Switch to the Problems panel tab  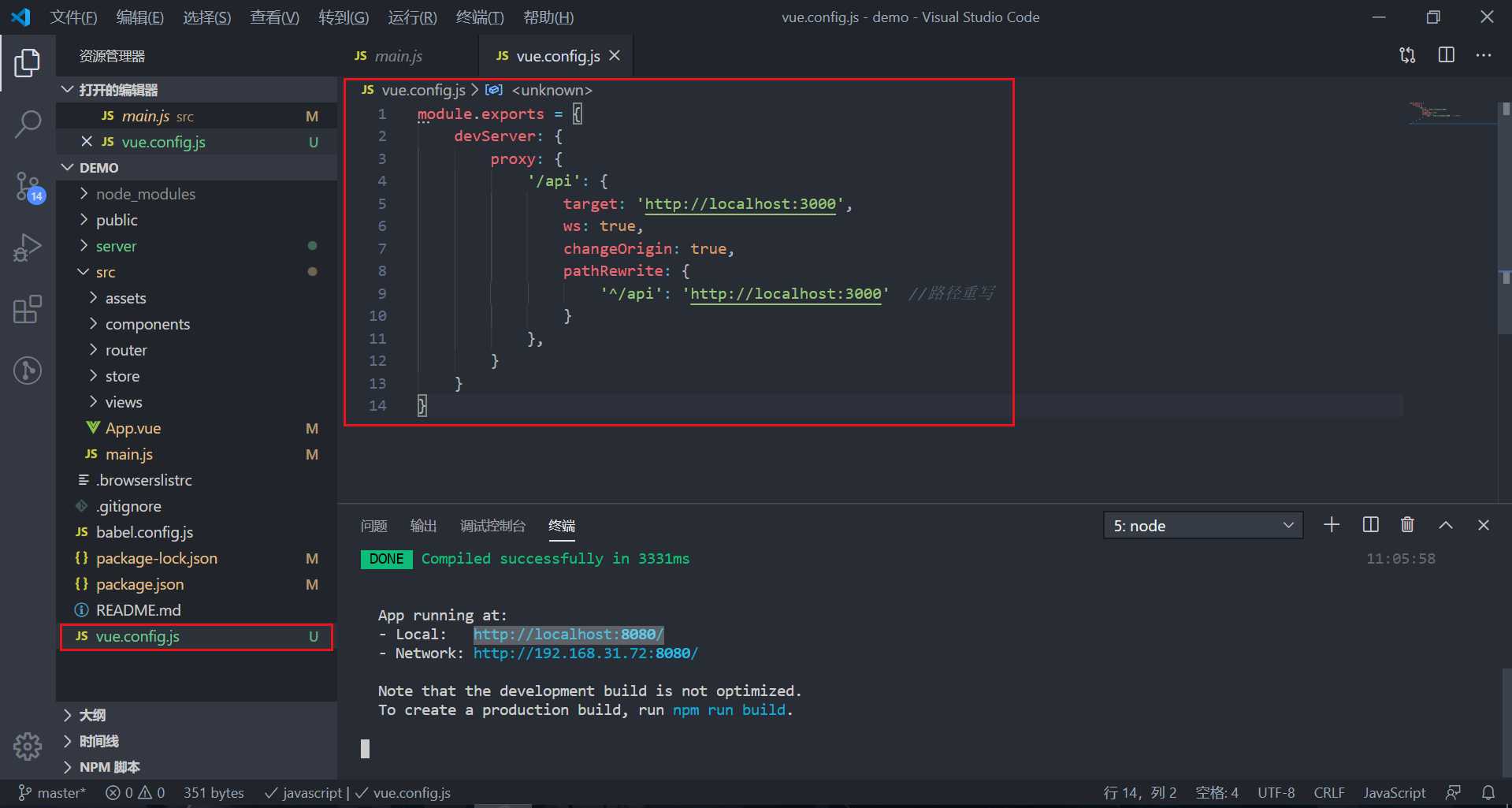pyautogui.click(x=373, y=526)
